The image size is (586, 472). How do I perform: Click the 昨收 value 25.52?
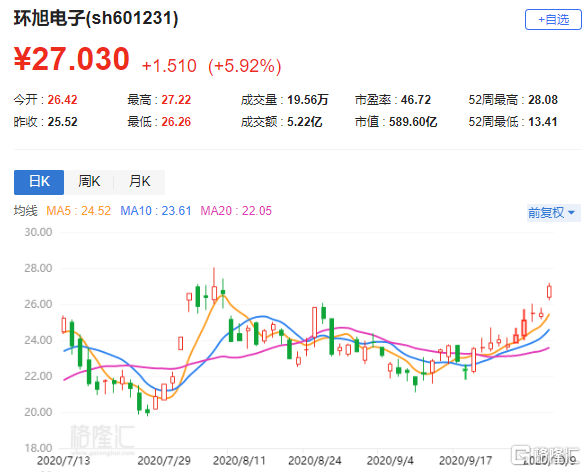pyautogui.click(x=62, y=122)
